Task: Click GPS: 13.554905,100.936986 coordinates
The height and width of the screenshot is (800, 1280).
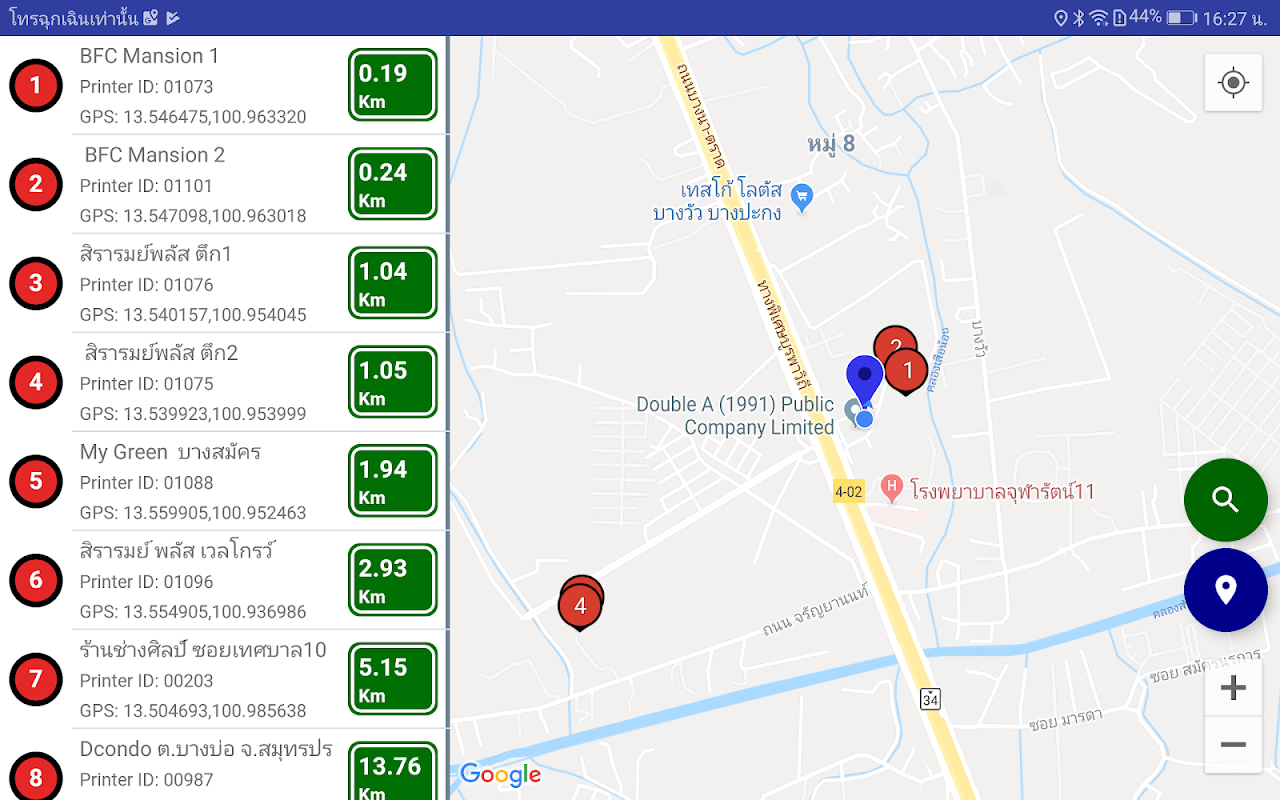Action: (x=193, y=612)
